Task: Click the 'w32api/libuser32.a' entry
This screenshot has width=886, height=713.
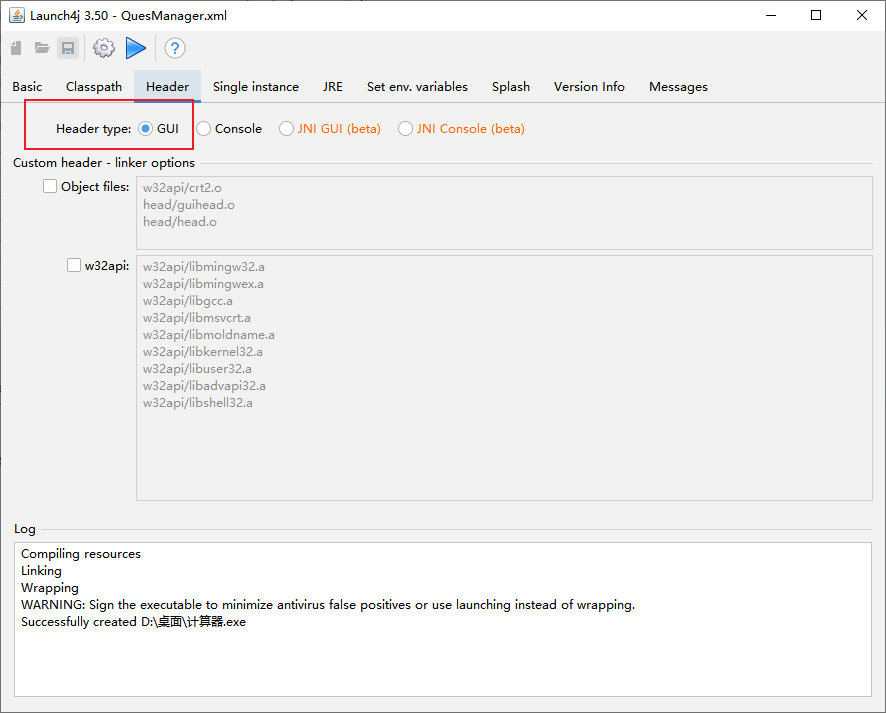Action: click(x=197, y=369)
